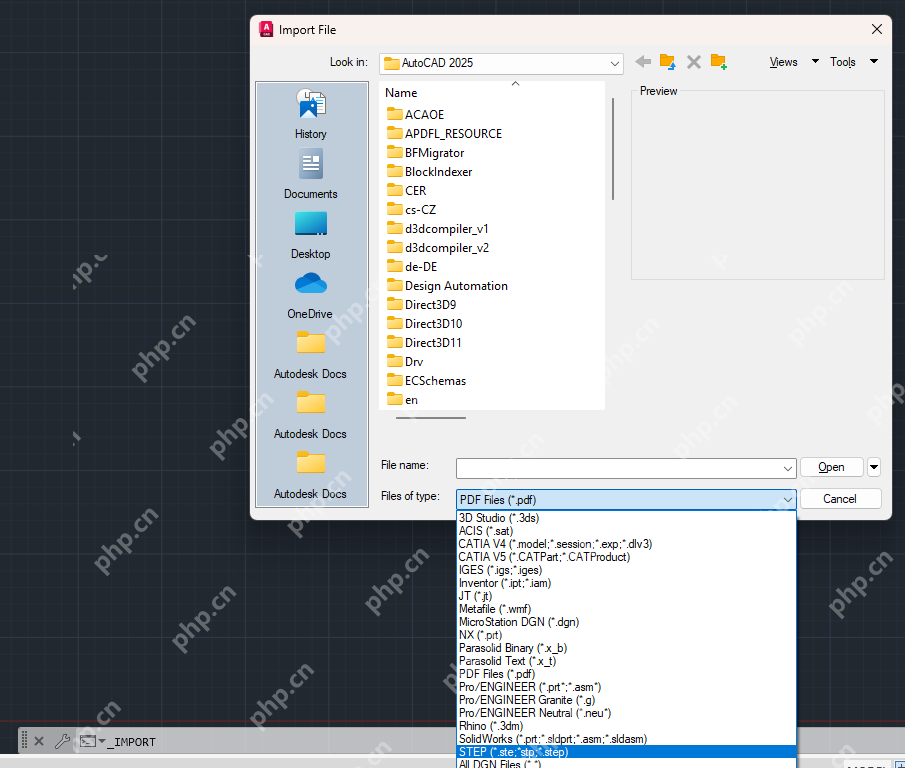The height and width of the screenshot is (768, 905).
Task: Click the AutoCAD icon in dialog title
Action: (266, 29)
